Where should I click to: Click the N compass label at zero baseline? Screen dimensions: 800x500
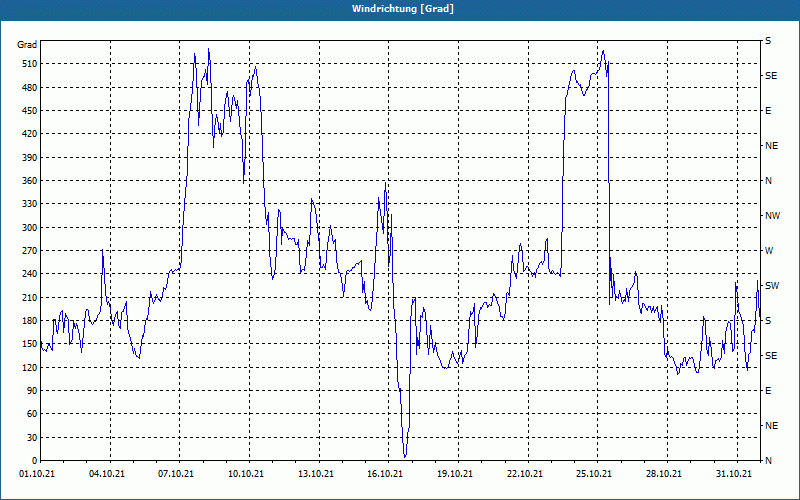click(x=768, y=461)
